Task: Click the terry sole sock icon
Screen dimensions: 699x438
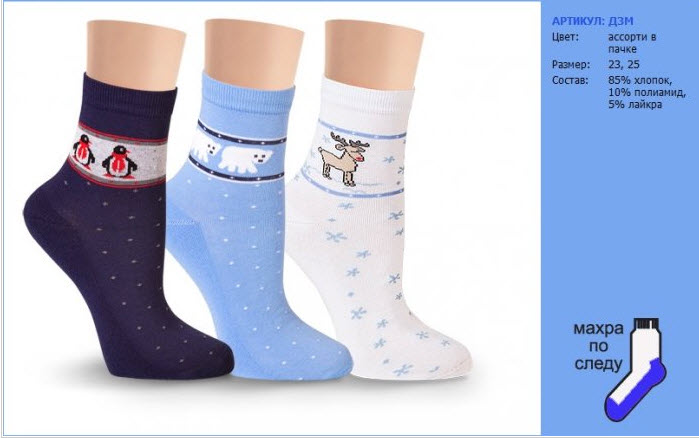Action: pyautogui.click(x=636, y=369)
